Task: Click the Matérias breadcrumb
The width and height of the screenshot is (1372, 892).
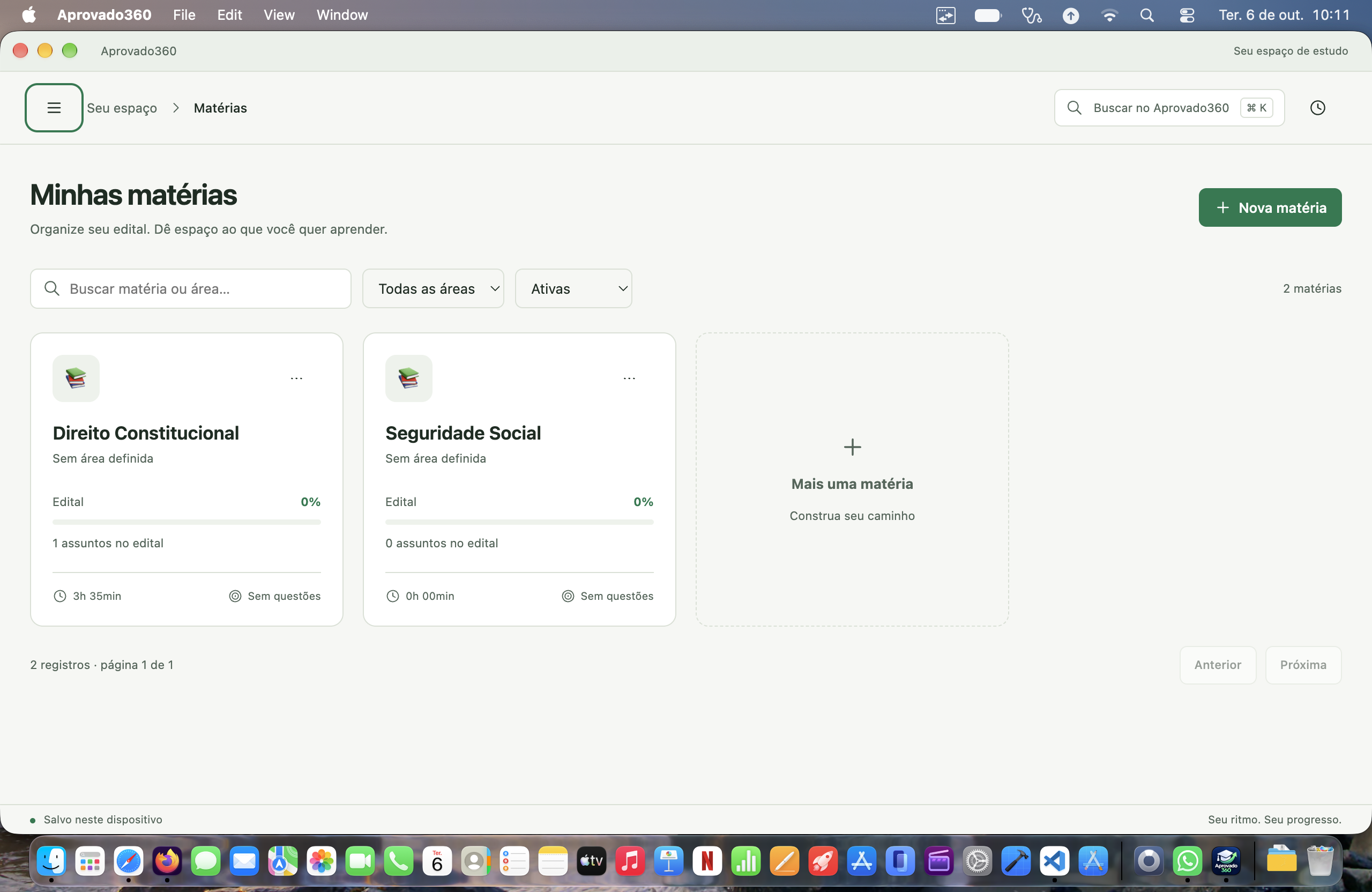Action: tap(220, 108)
